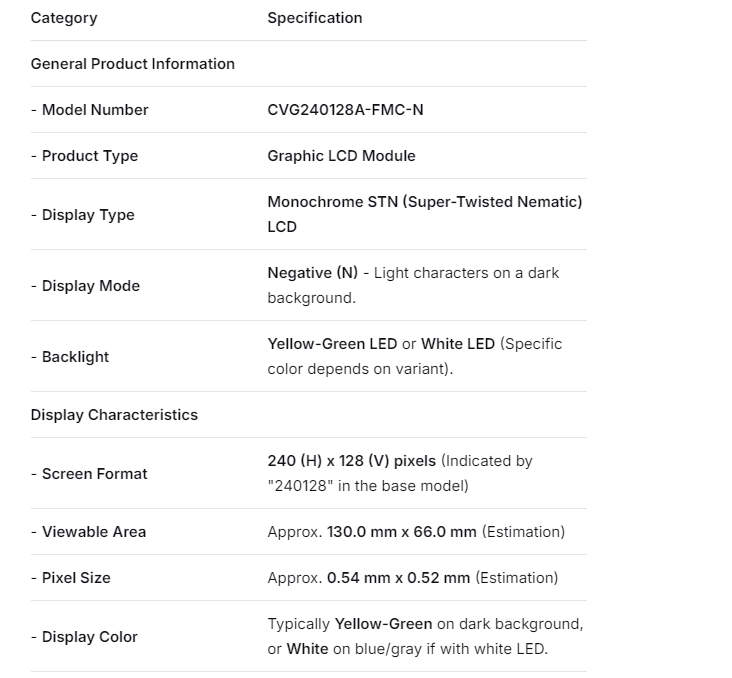The width and height of the screenshot is (732, 678).
Task: Click the Yellow-Green LED backlight text
Action: [332, 344]
